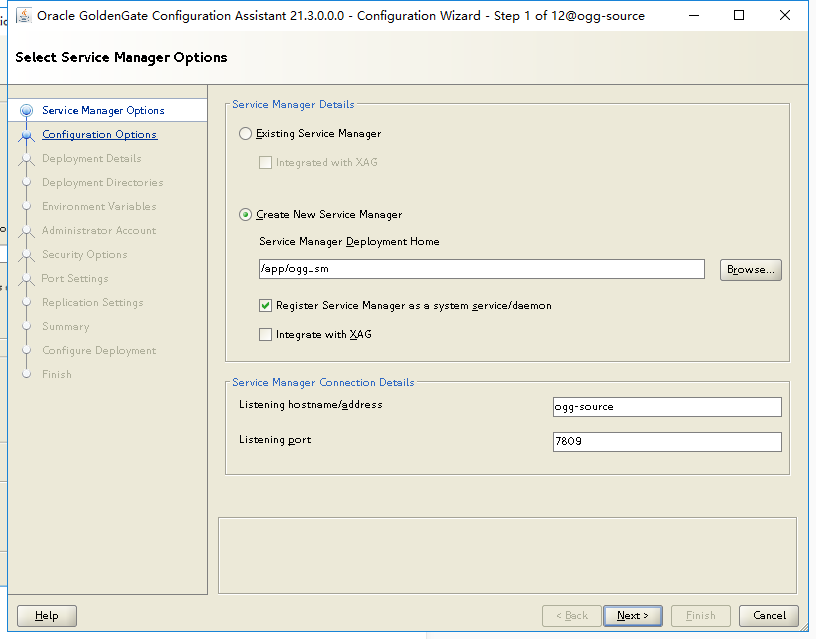This screenshot has height=639, width=816.
Task: Cancel the configuration wizard
Action: point(769,616)
